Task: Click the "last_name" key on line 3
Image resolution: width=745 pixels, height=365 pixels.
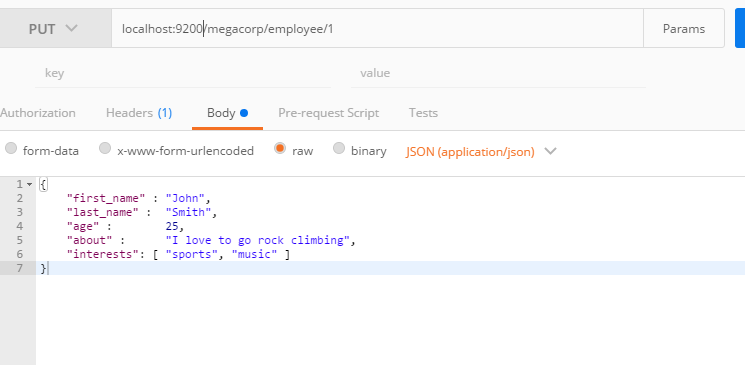Action: [x=103, y=212]
